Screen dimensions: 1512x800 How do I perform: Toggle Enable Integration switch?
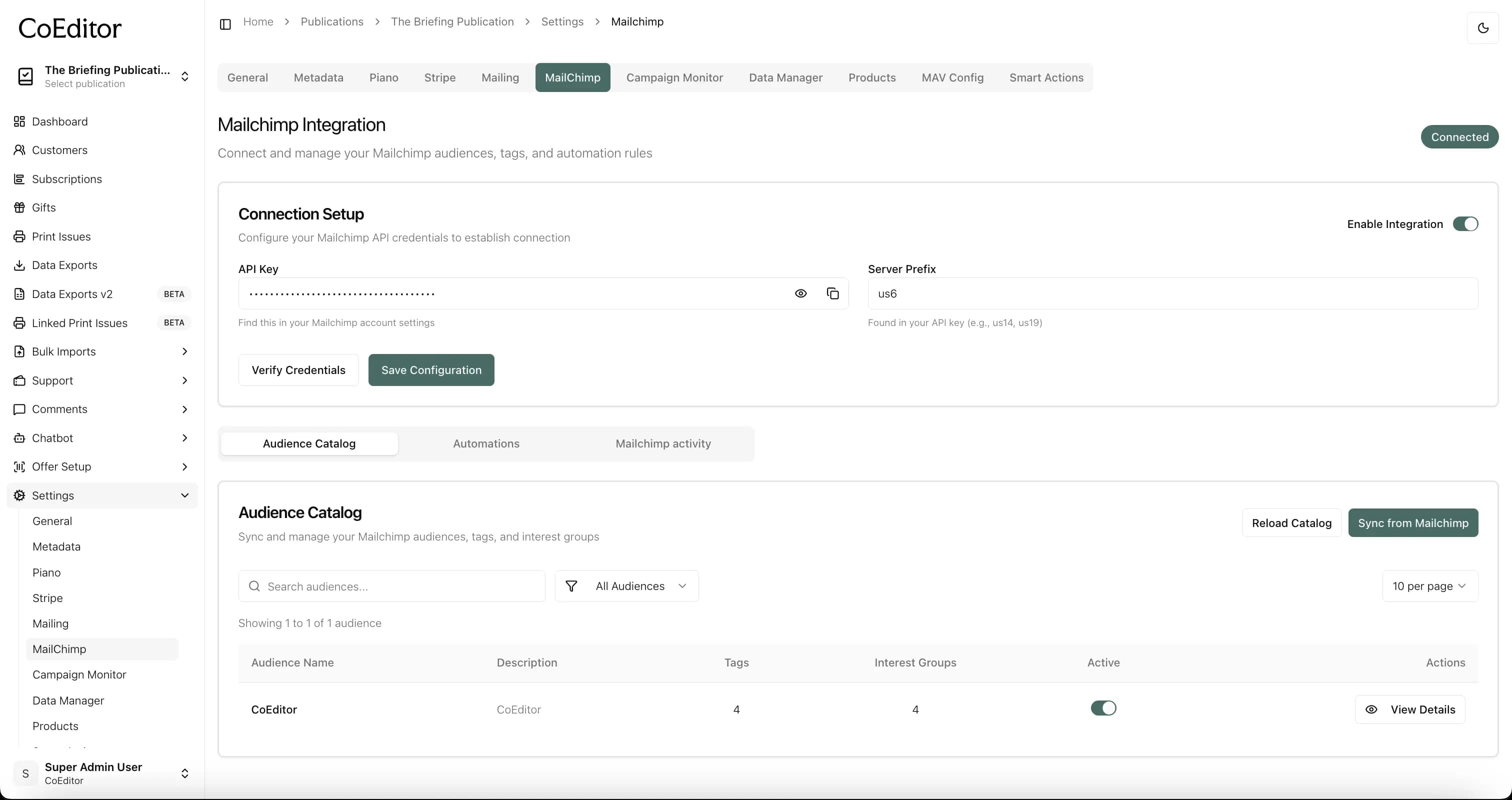point(1465,223)
